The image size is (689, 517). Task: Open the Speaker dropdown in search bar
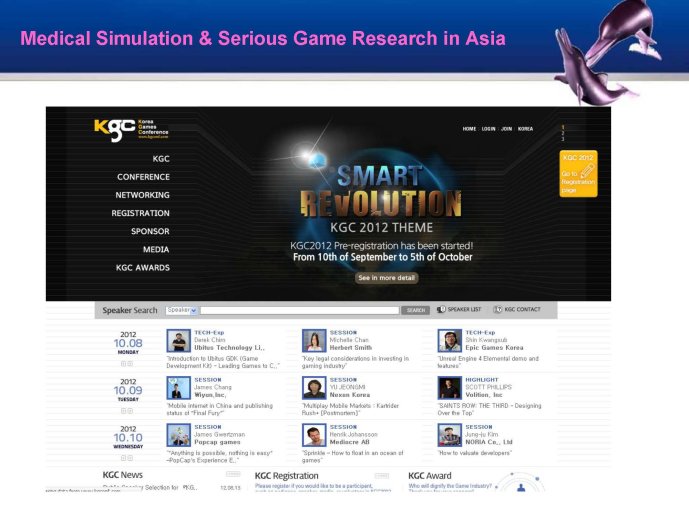point(181,310)
